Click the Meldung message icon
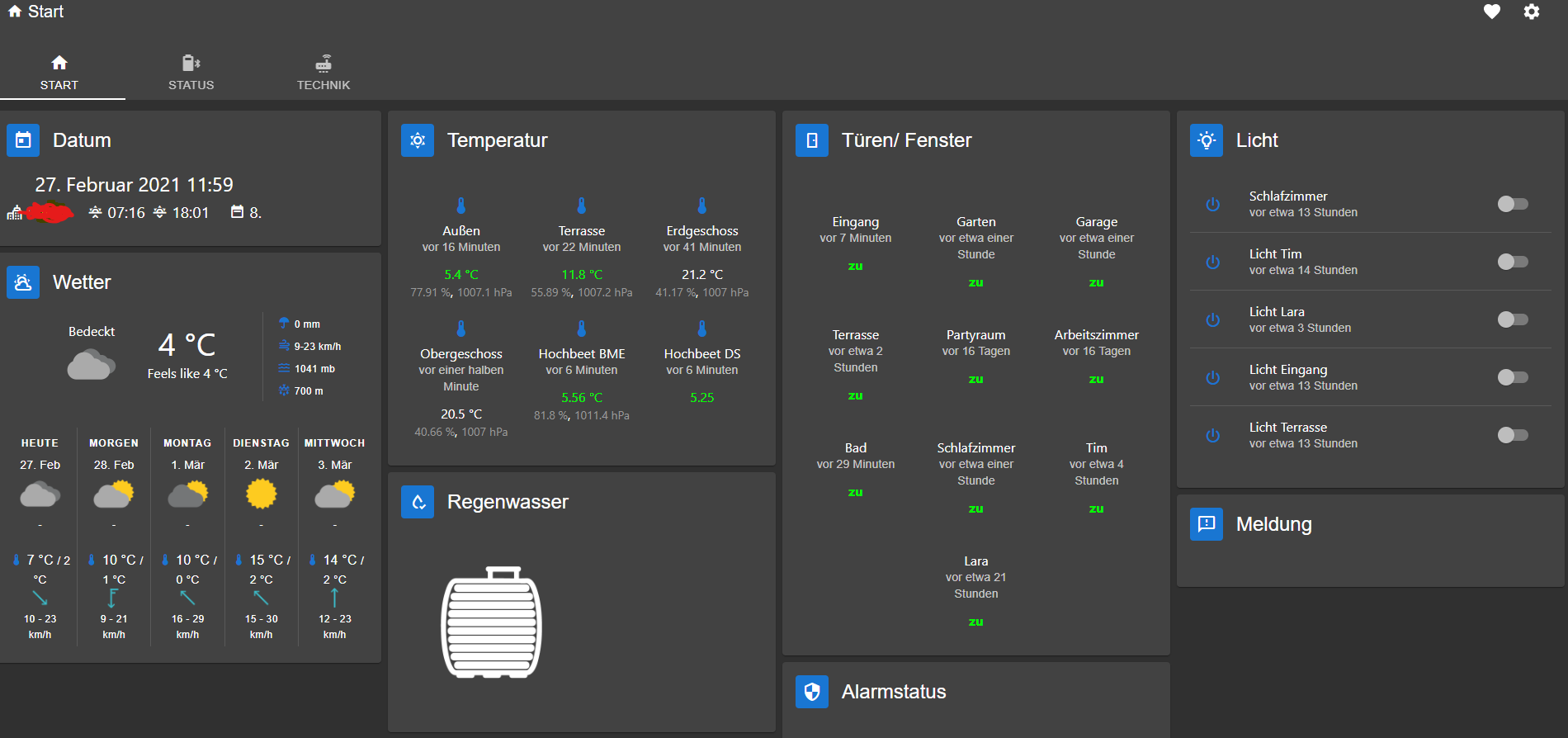This screenshot has width=1568, height=738. [1207, 524]
